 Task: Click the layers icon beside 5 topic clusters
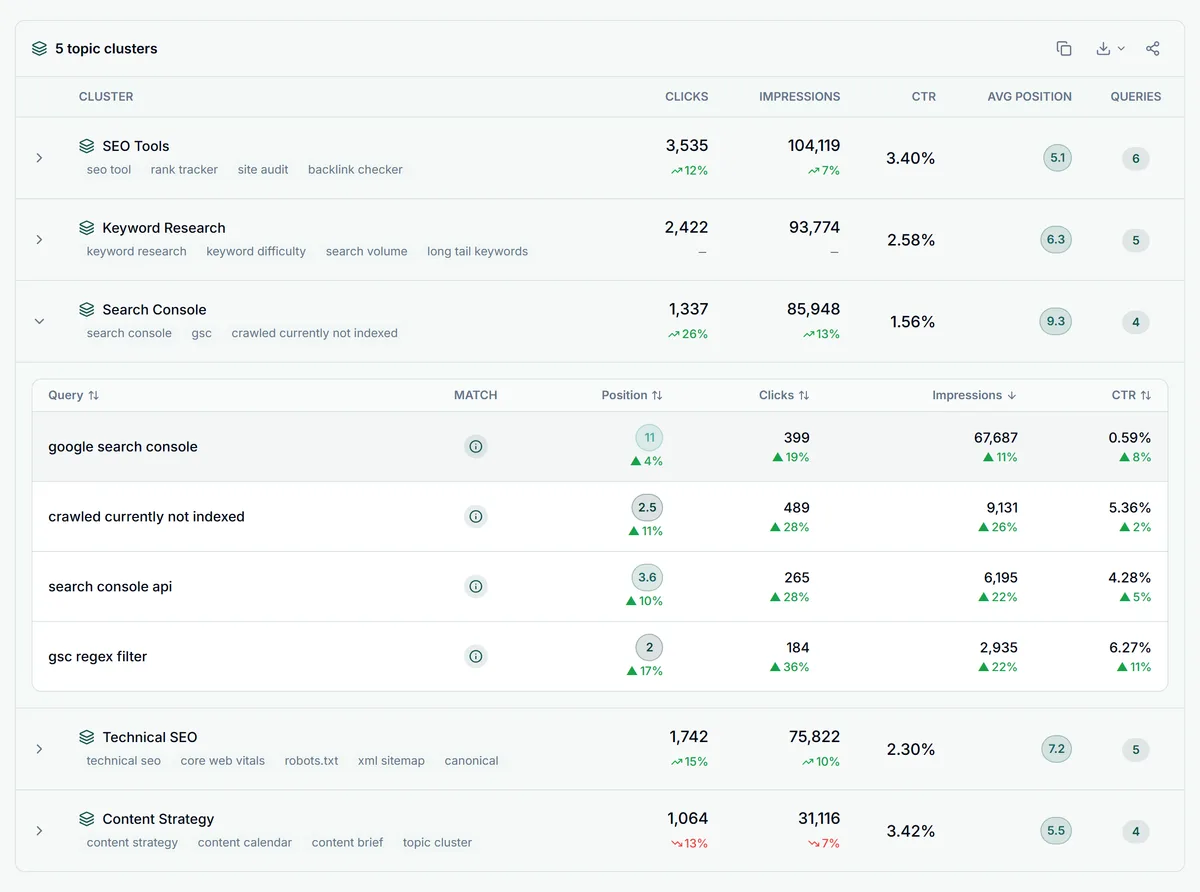click(39, 48)
